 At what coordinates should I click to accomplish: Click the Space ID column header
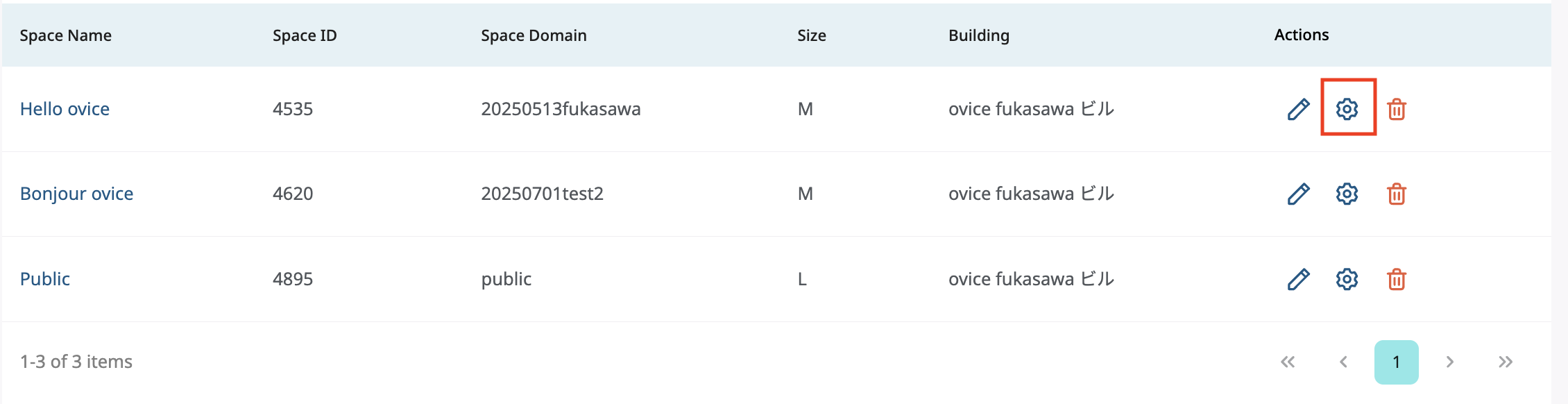coord(305,35)
